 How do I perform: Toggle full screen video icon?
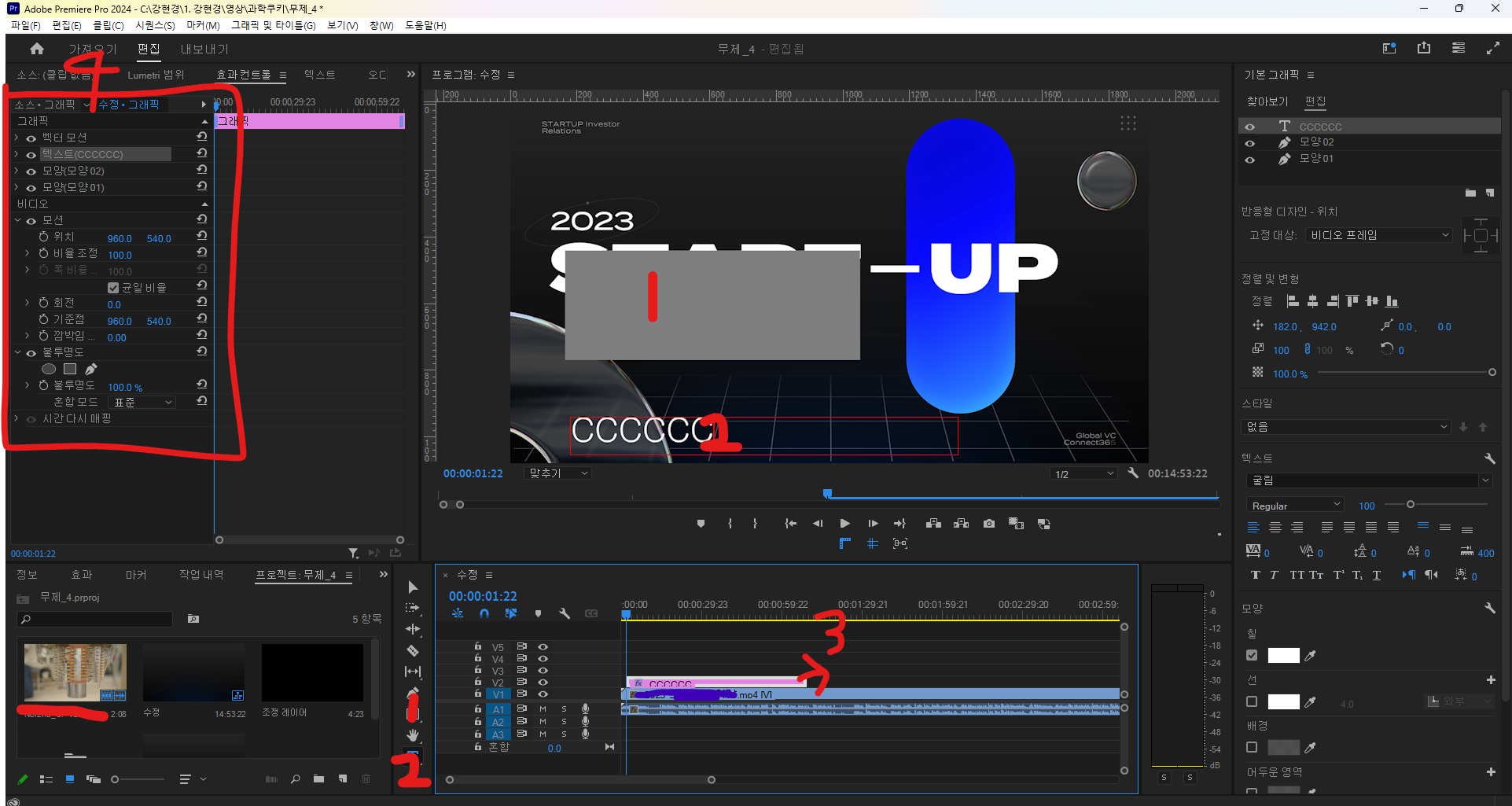point(1493,48)
